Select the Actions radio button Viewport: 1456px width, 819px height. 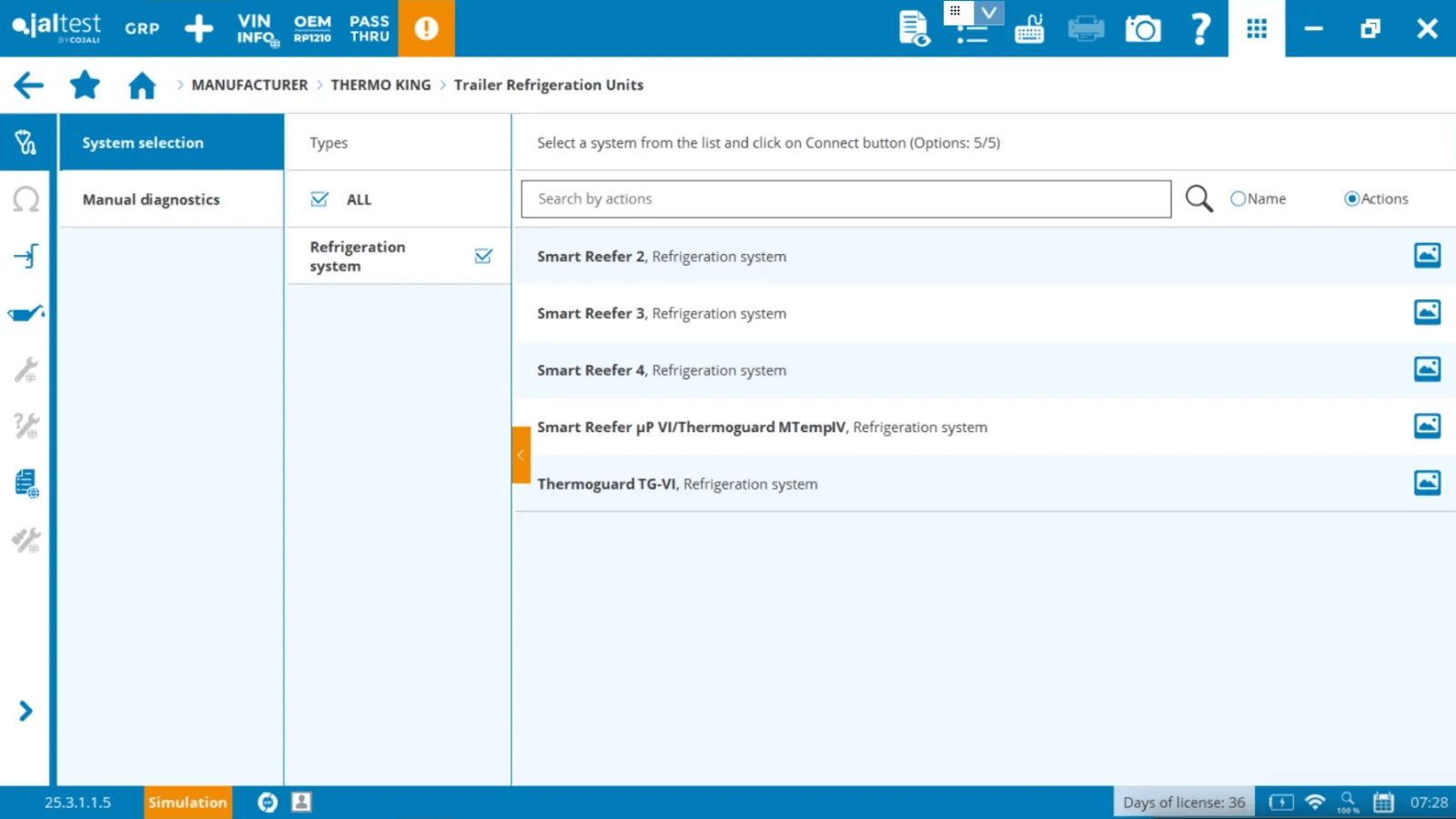pyautogui.click(x=1351, y=198)
